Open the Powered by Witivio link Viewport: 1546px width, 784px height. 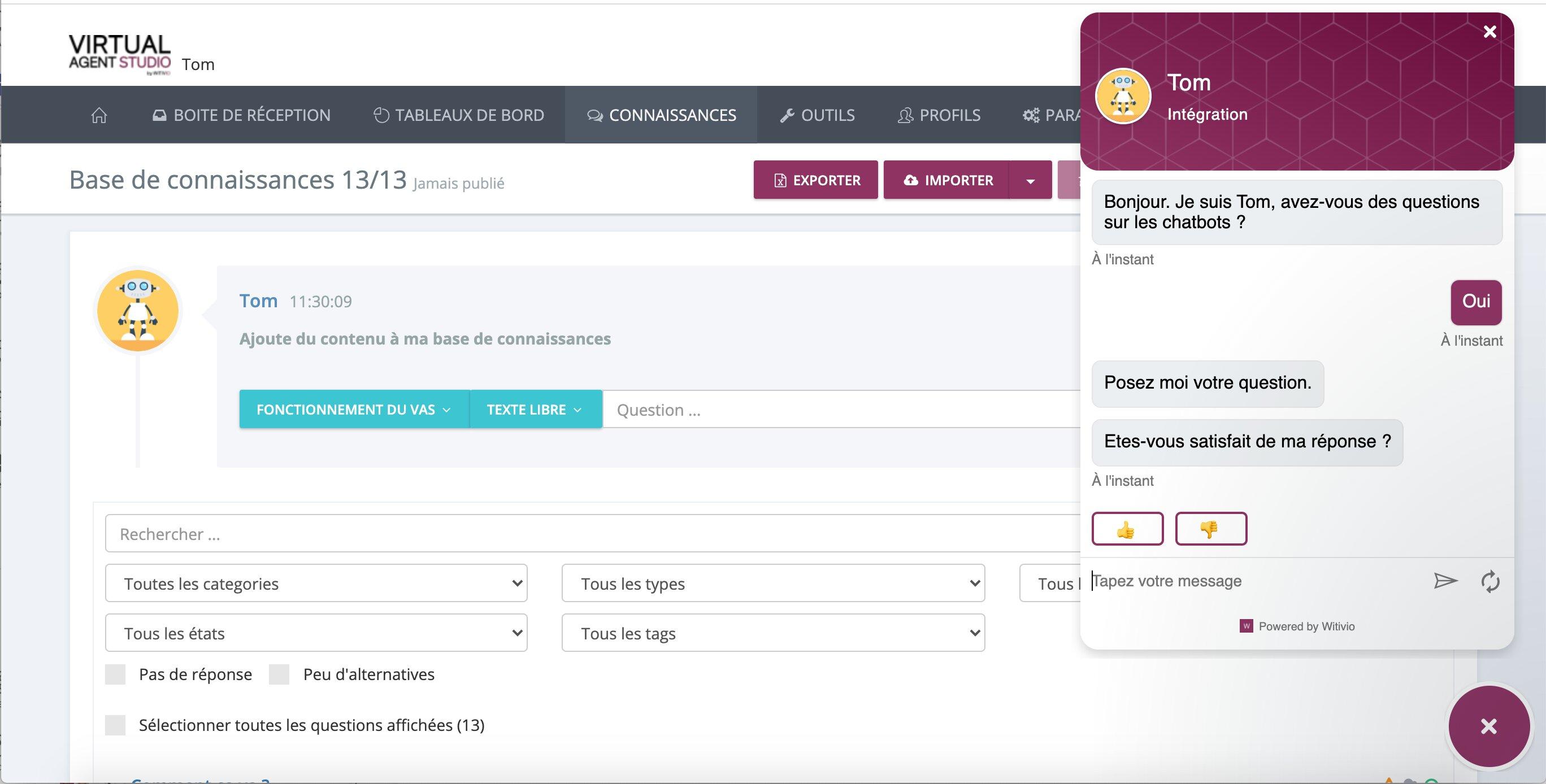pos(1306,626)
